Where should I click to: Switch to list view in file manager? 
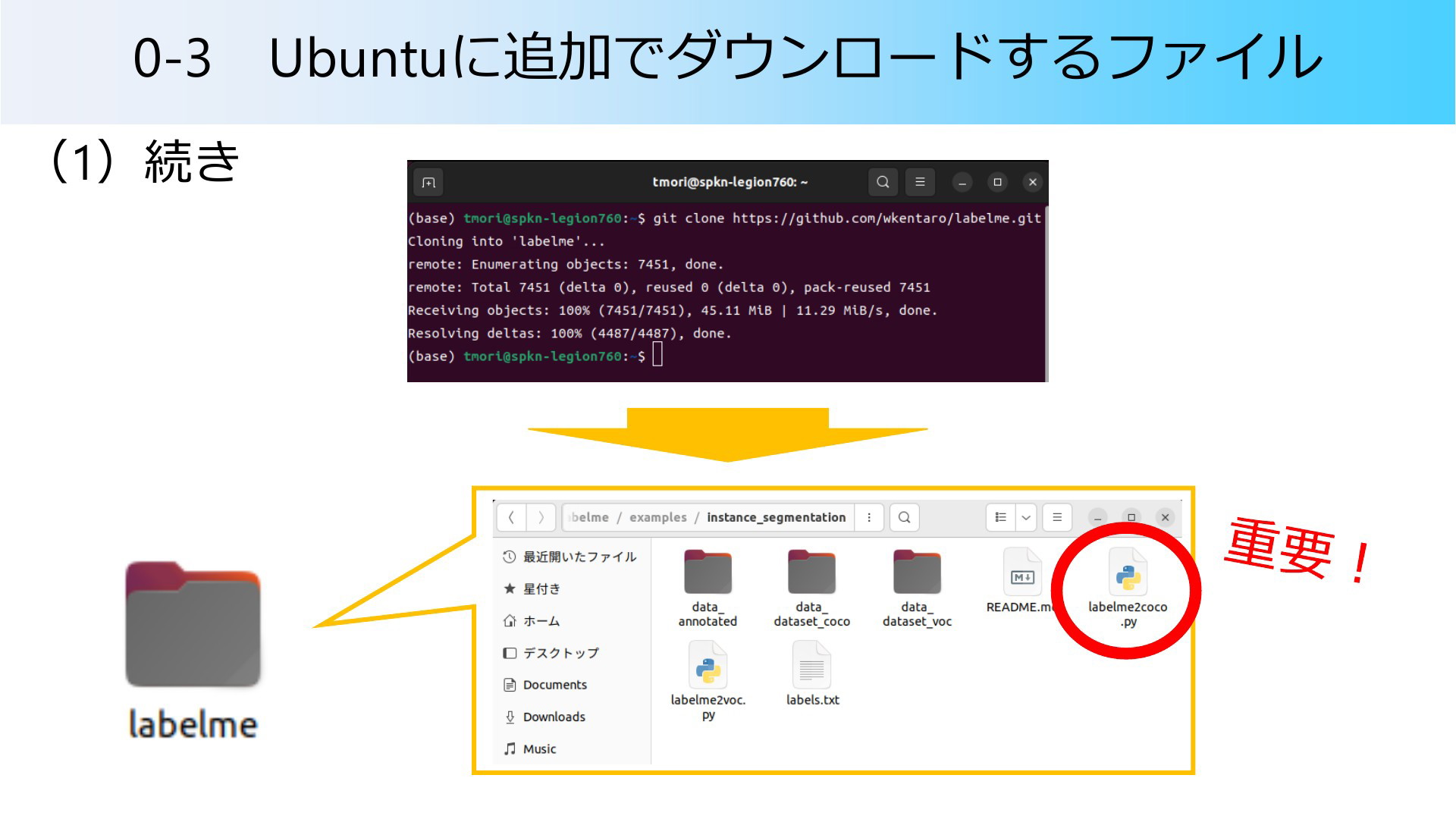[1001, 517]
